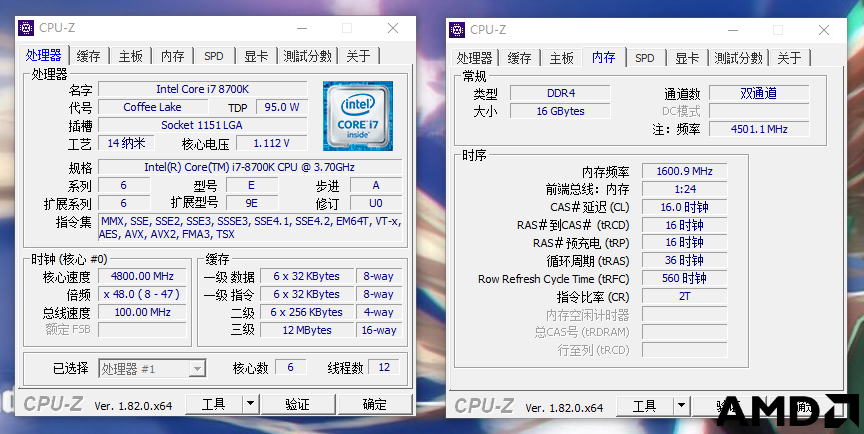The height and width of the screenshot is (434, 864).
Task: Click the empty 内存空闲计时器 field
Action: [684, 314]
